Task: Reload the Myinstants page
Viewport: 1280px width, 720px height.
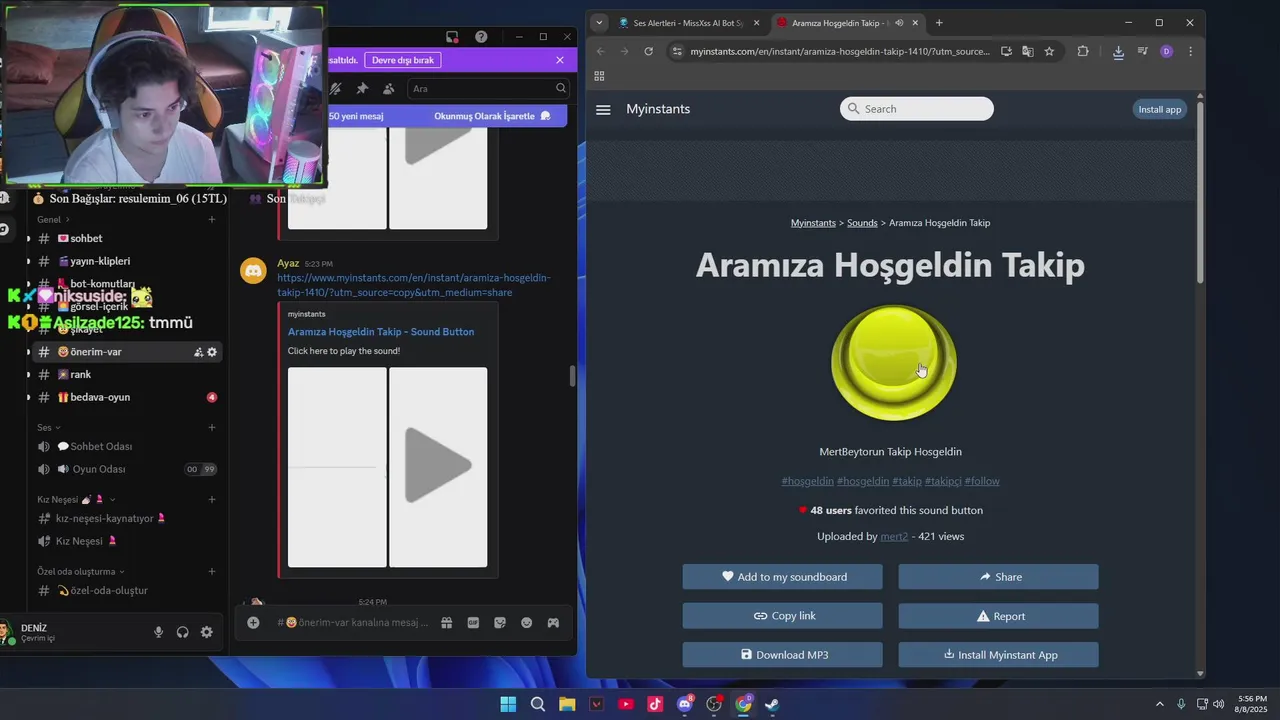Action: coord(648,51)
